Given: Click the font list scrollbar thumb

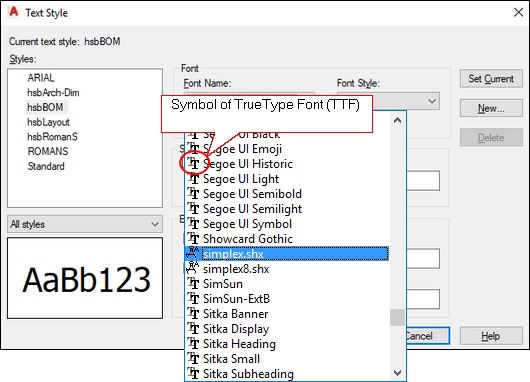Looking at the screenshot, I should coord(398,317).
